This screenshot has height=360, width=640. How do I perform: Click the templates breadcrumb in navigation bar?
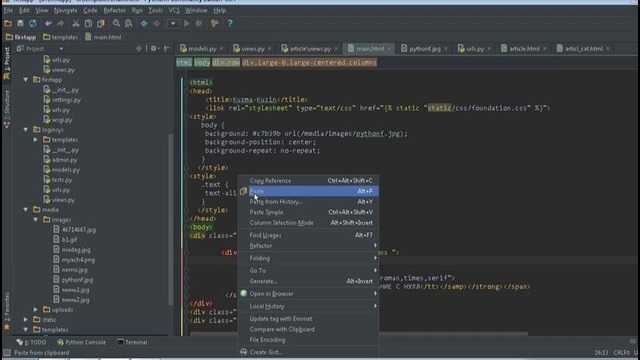click(x=60, y=37)
